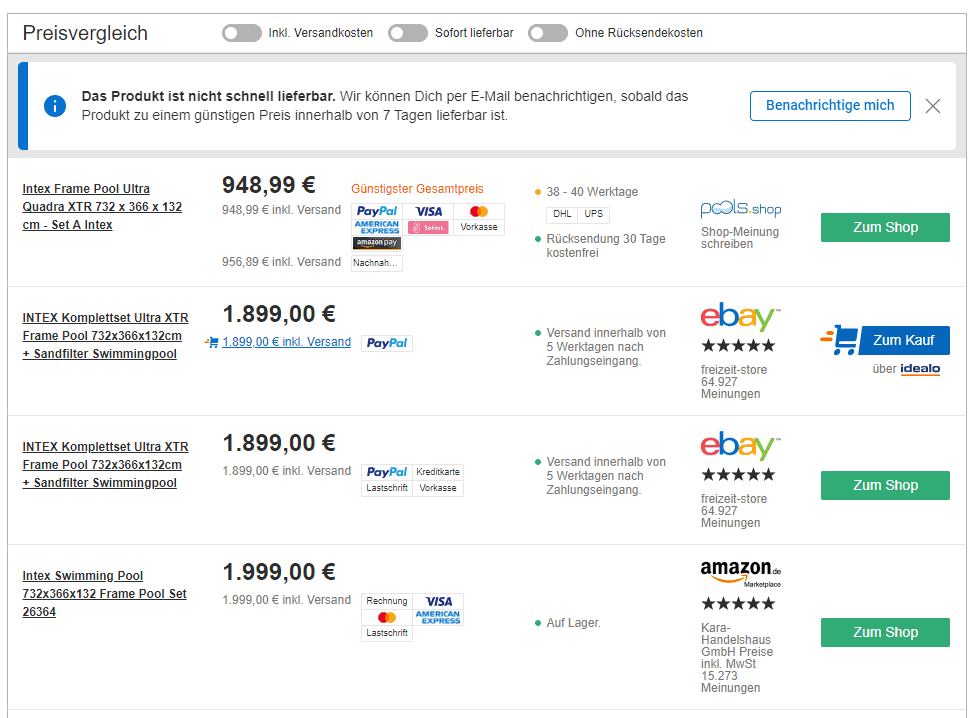Click the blue info icon
Image resolution: width=975 pixels, height=718 pixels.
pos(55,106)
